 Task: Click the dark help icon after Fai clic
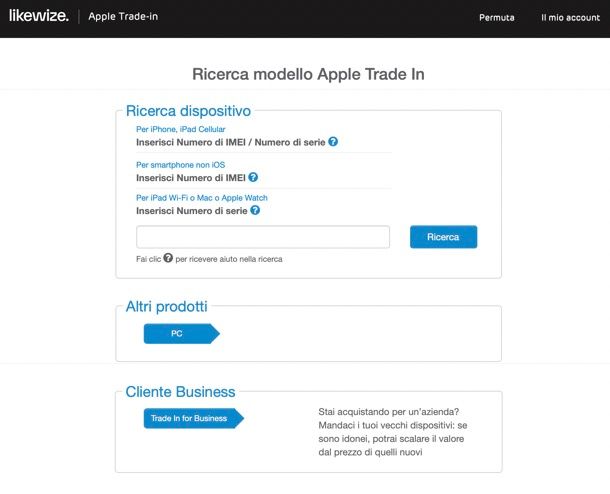[168, 258]
